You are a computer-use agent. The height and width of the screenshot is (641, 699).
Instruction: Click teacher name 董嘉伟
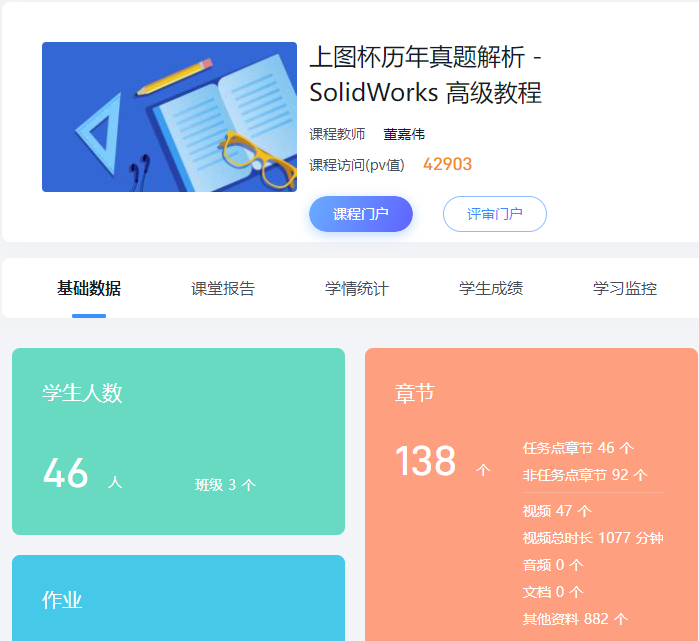coord(404,134)
